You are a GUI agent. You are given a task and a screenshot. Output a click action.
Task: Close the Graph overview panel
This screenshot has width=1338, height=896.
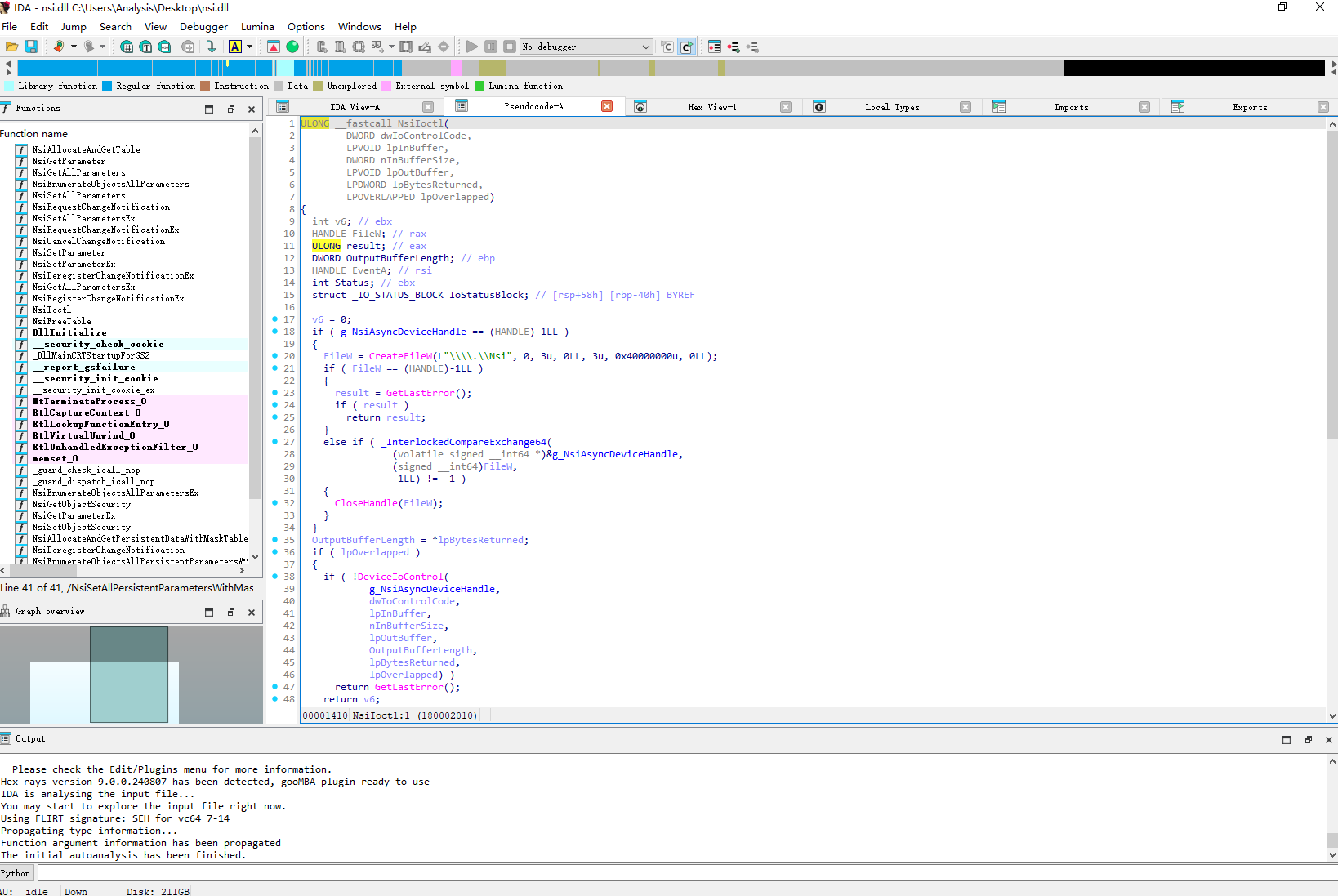[252, 612]
